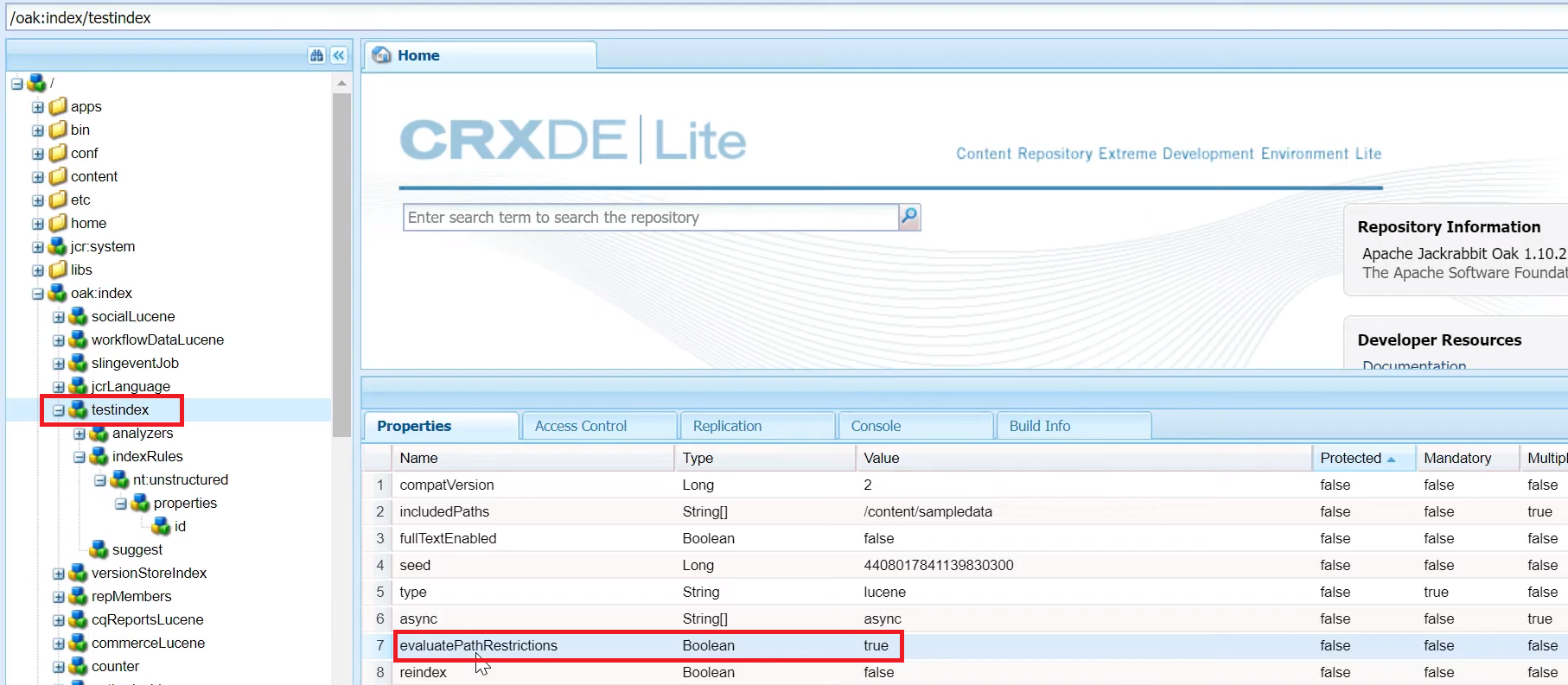Screen dimensions: 1568x685
Task: Click the workflowDataLucene node icon
Action: coord(79,339)
